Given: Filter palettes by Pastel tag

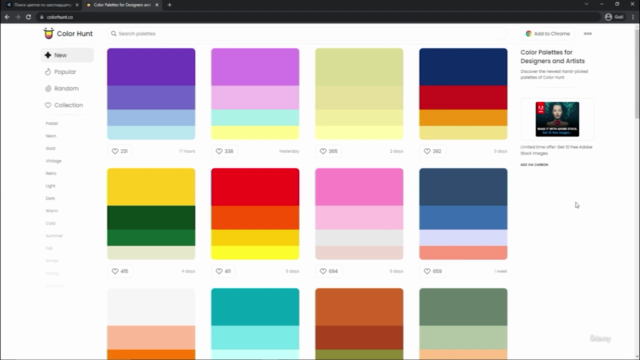Looking at the screenshot, I should tap(52, 123).
